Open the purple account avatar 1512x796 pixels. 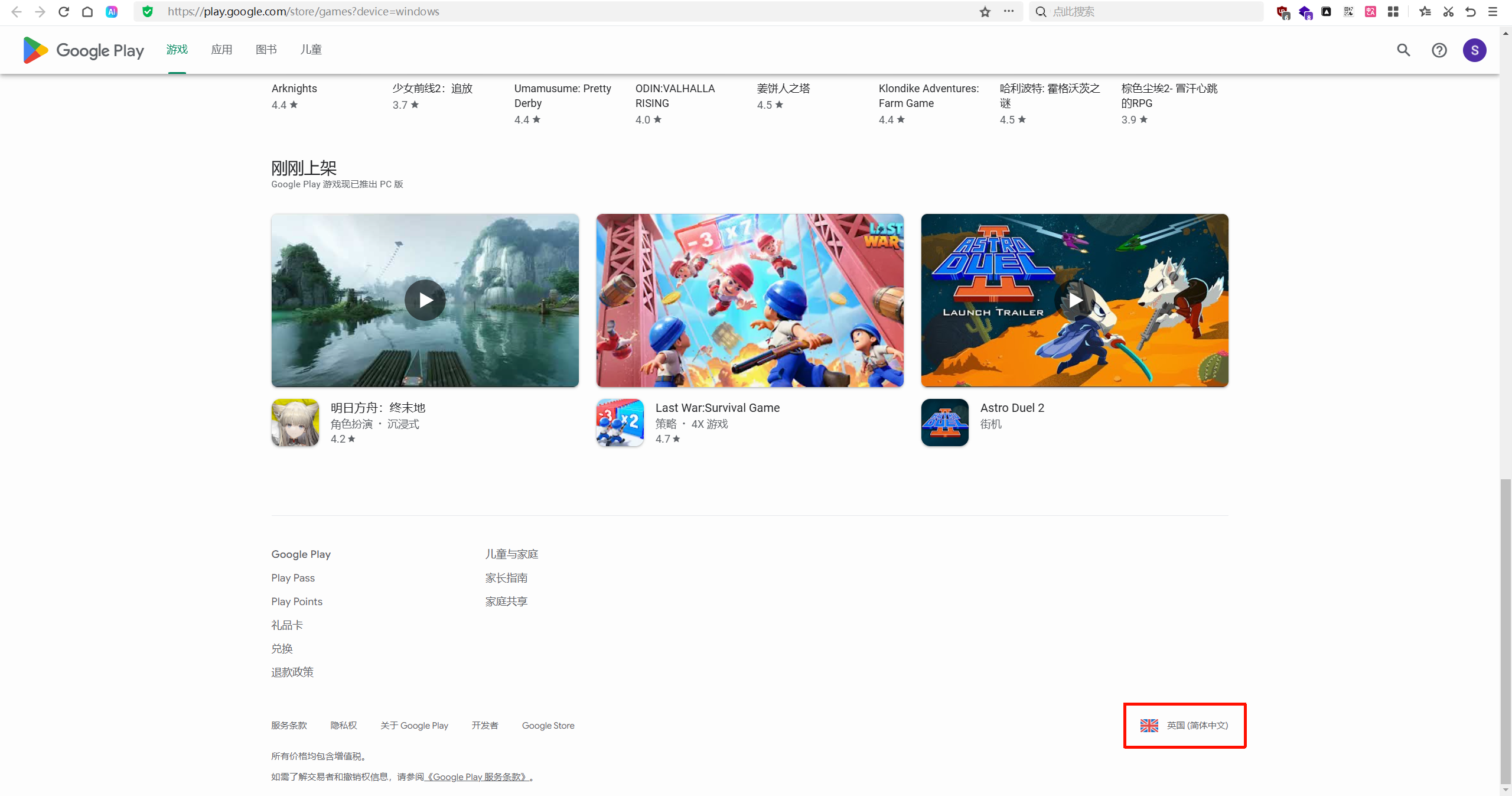point(1474,50)
